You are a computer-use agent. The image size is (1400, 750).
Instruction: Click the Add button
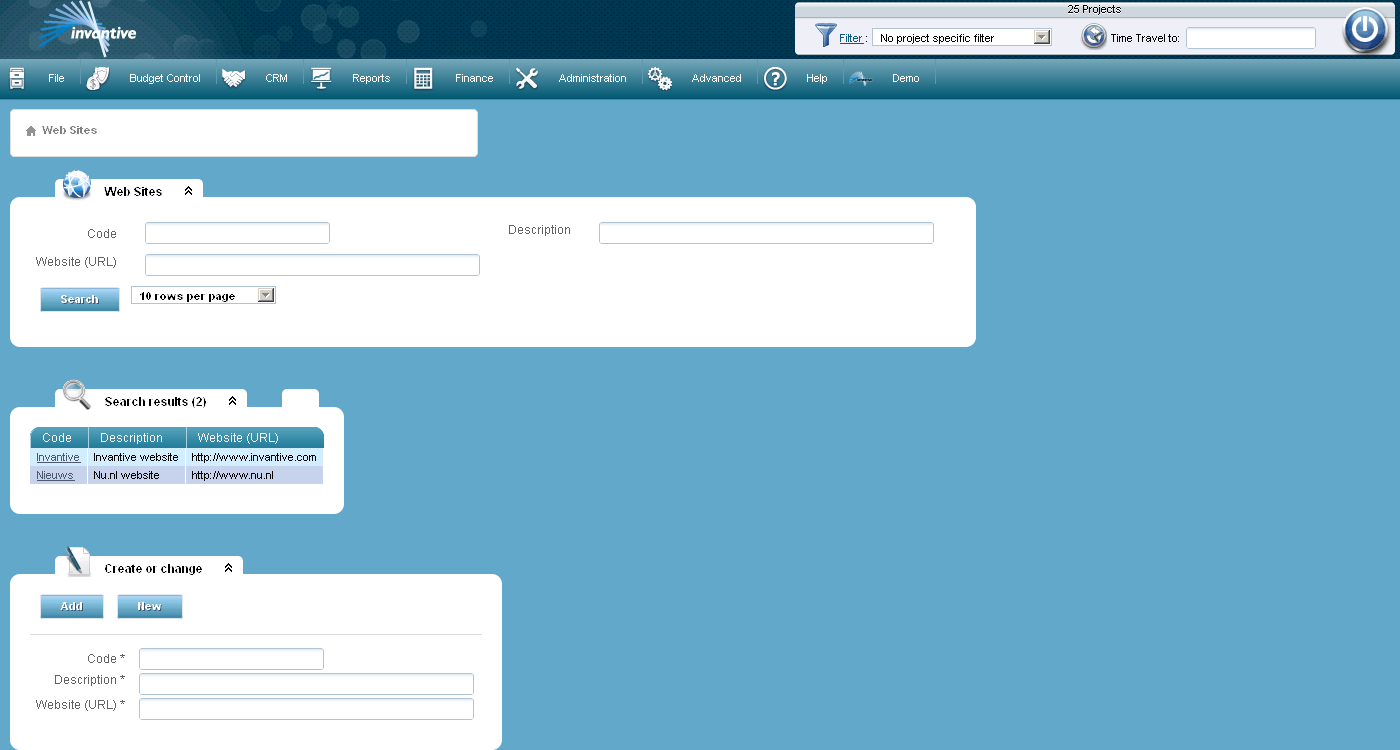(72, 606)
